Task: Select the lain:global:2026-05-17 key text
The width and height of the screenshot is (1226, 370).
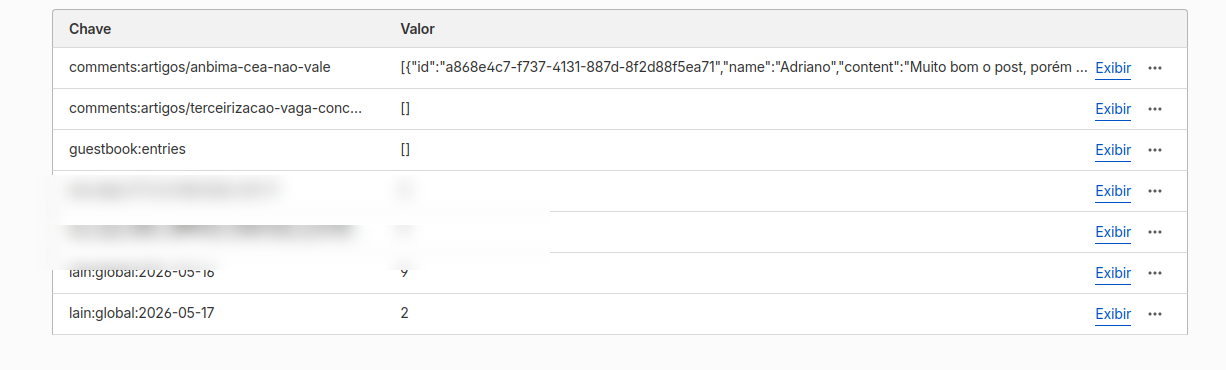Action: 142,313
